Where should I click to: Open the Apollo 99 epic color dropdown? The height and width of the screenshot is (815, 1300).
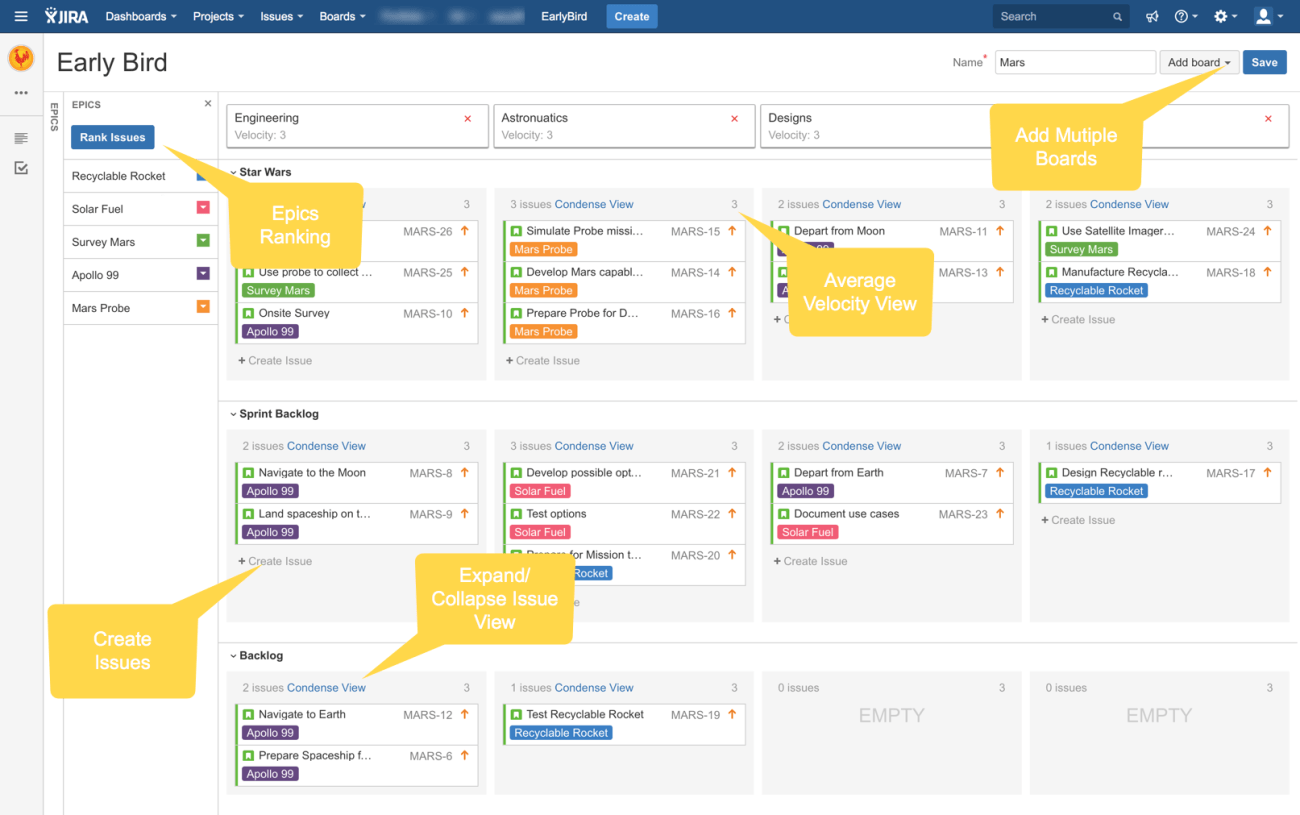(x=203, y=274)
